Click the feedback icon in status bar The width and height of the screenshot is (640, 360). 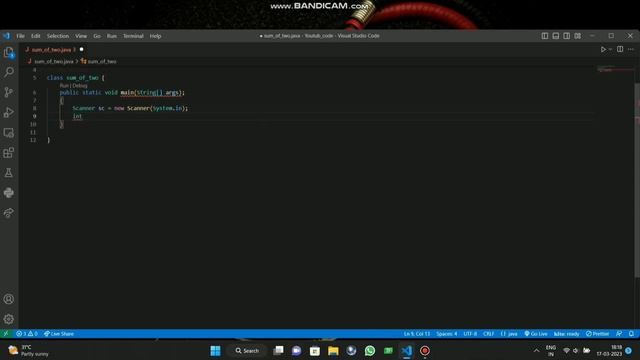(x=619, y=334)
